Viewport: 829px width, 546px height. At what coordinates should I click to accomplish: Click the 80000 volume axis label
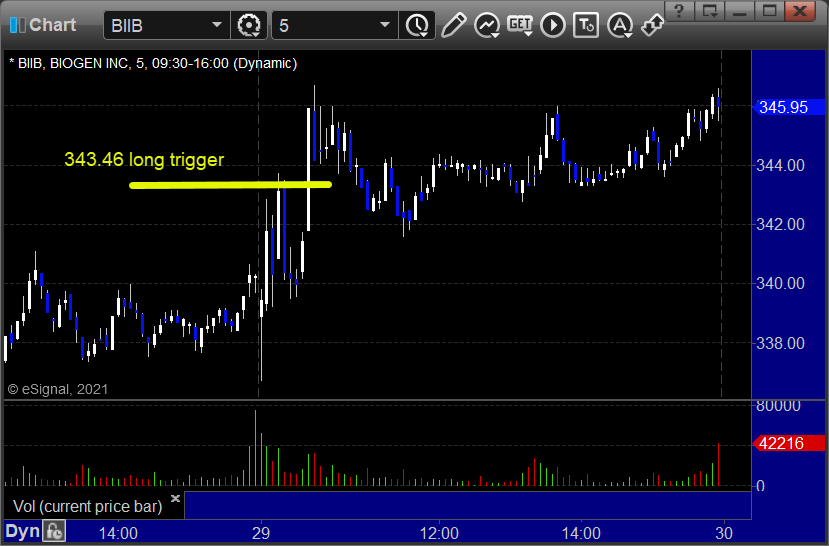coord(778,406)
